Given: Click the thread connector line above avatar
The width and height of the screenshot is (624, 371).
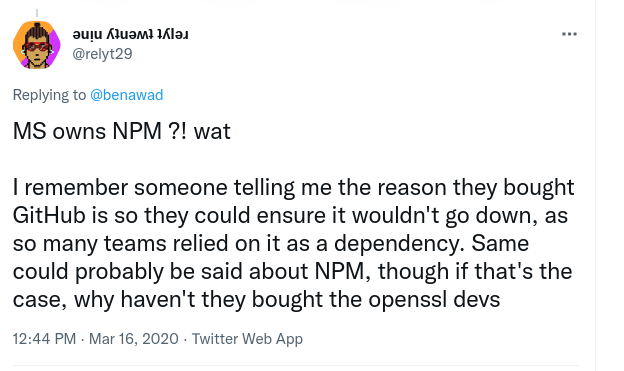Looking at the screenshot, I should click(37, 13).
